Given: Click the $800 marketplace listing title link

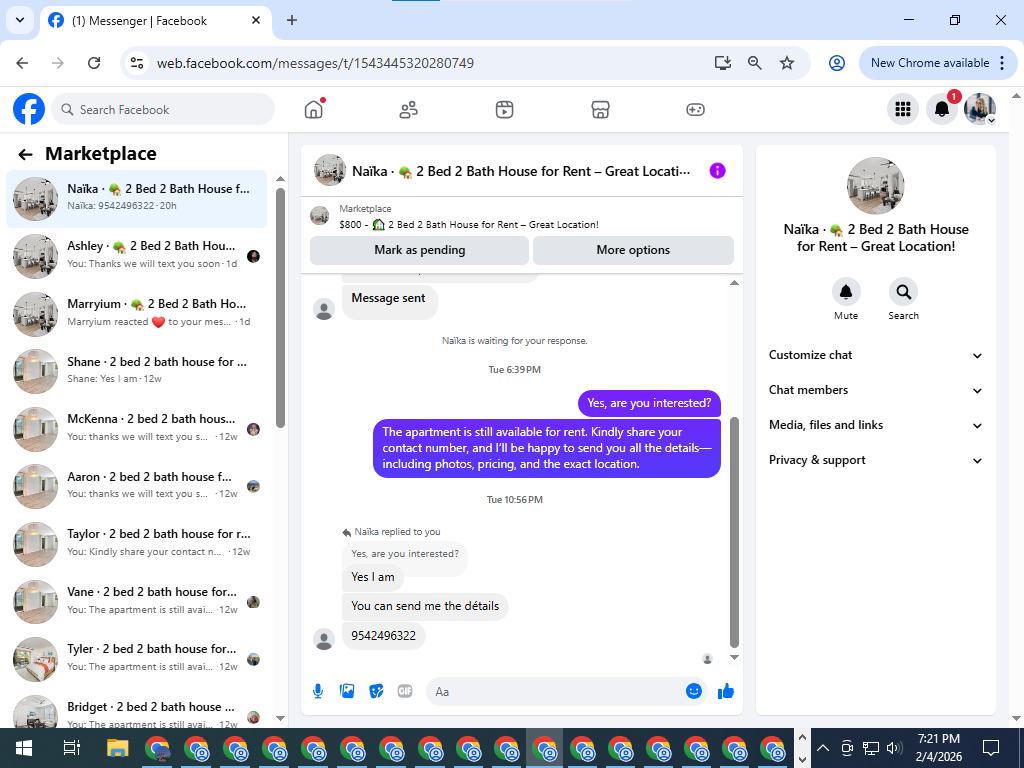Looking at the screenshot, I should coord(469,225).
